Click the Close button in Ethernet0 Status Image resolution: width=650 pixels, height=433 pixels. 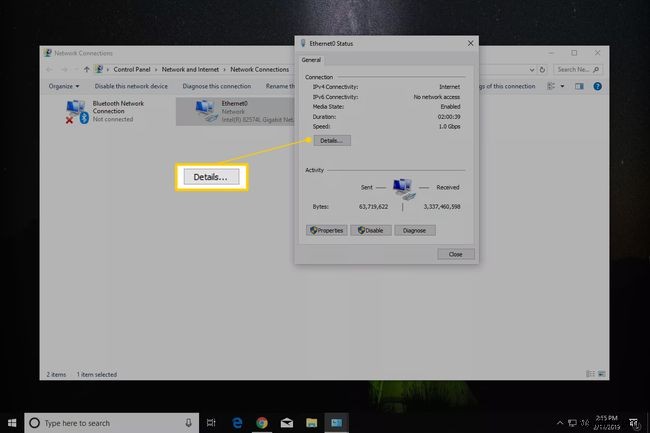pyautogui.click(x=456, y=254)
